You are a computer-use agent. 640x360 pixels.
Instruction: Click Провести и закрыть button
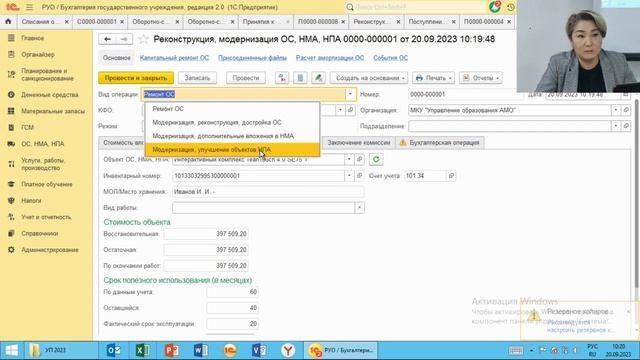pos(136,78)
